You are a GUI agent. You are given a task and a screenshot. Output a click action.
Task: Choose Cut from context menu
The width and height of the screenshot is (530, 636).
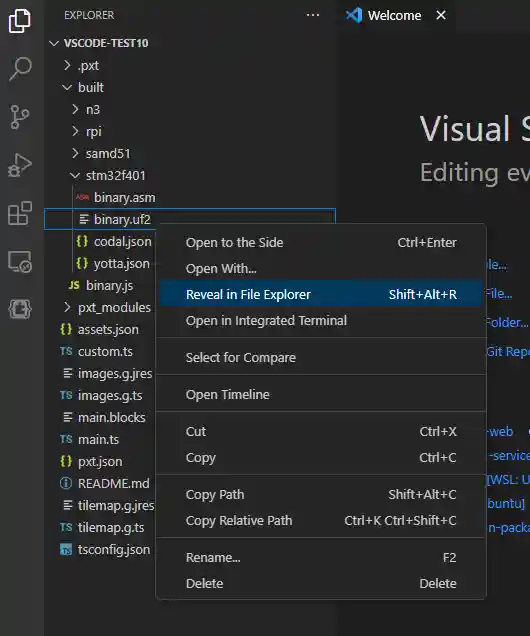click(x=321, y=432)
